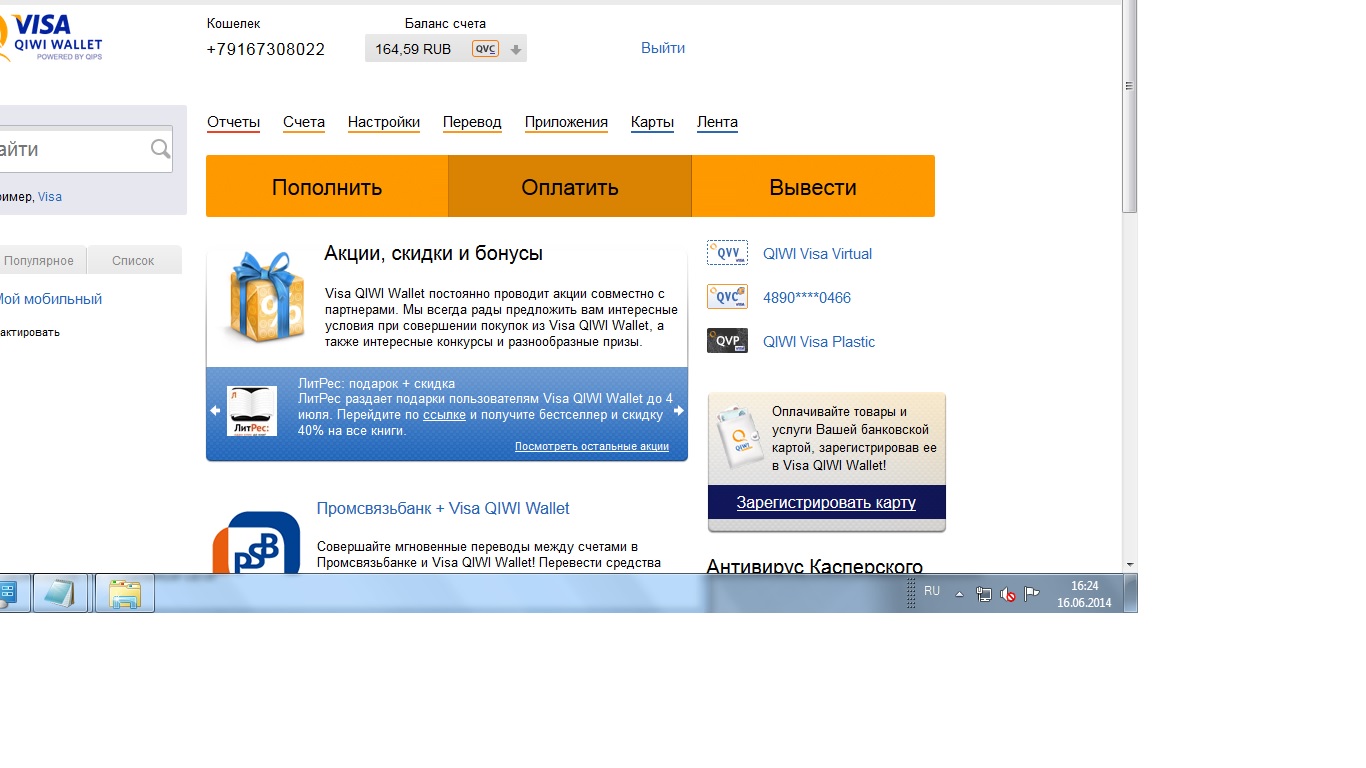This screenshot has height=768, width=1366.
Task: Click the QVC card badge in balance box
Action: pos(485,49)
